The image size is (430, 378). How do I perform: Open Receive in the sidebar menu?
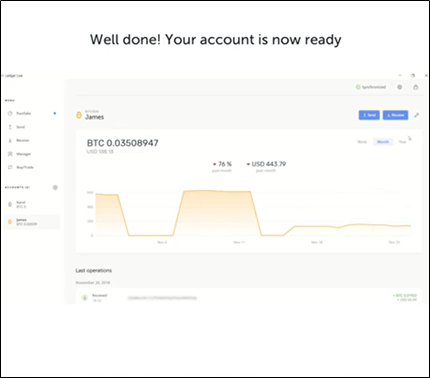pos(22,140)
